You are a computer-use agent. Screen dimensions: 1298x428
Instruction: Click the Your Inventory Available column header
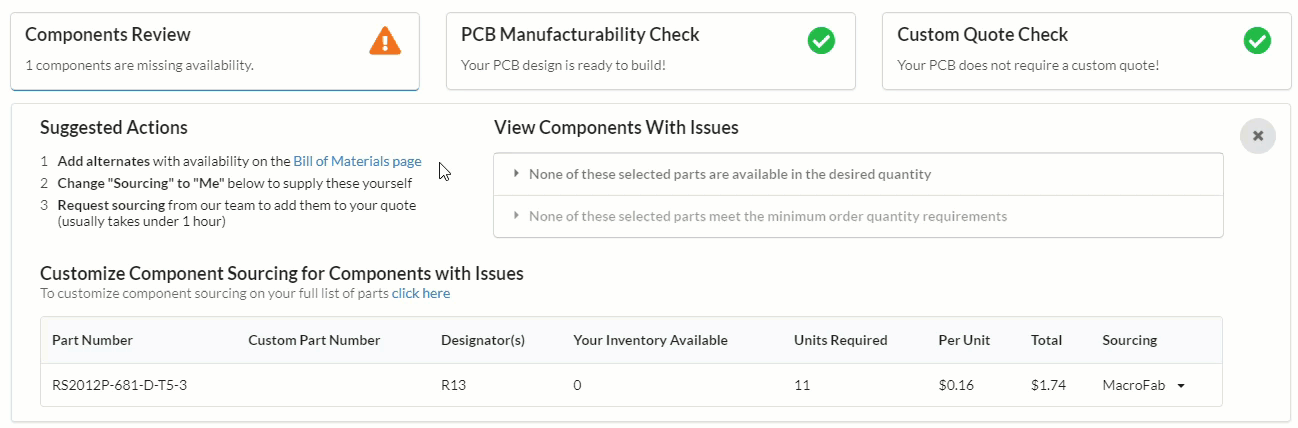pyautogui.click(x=650, y=340)
